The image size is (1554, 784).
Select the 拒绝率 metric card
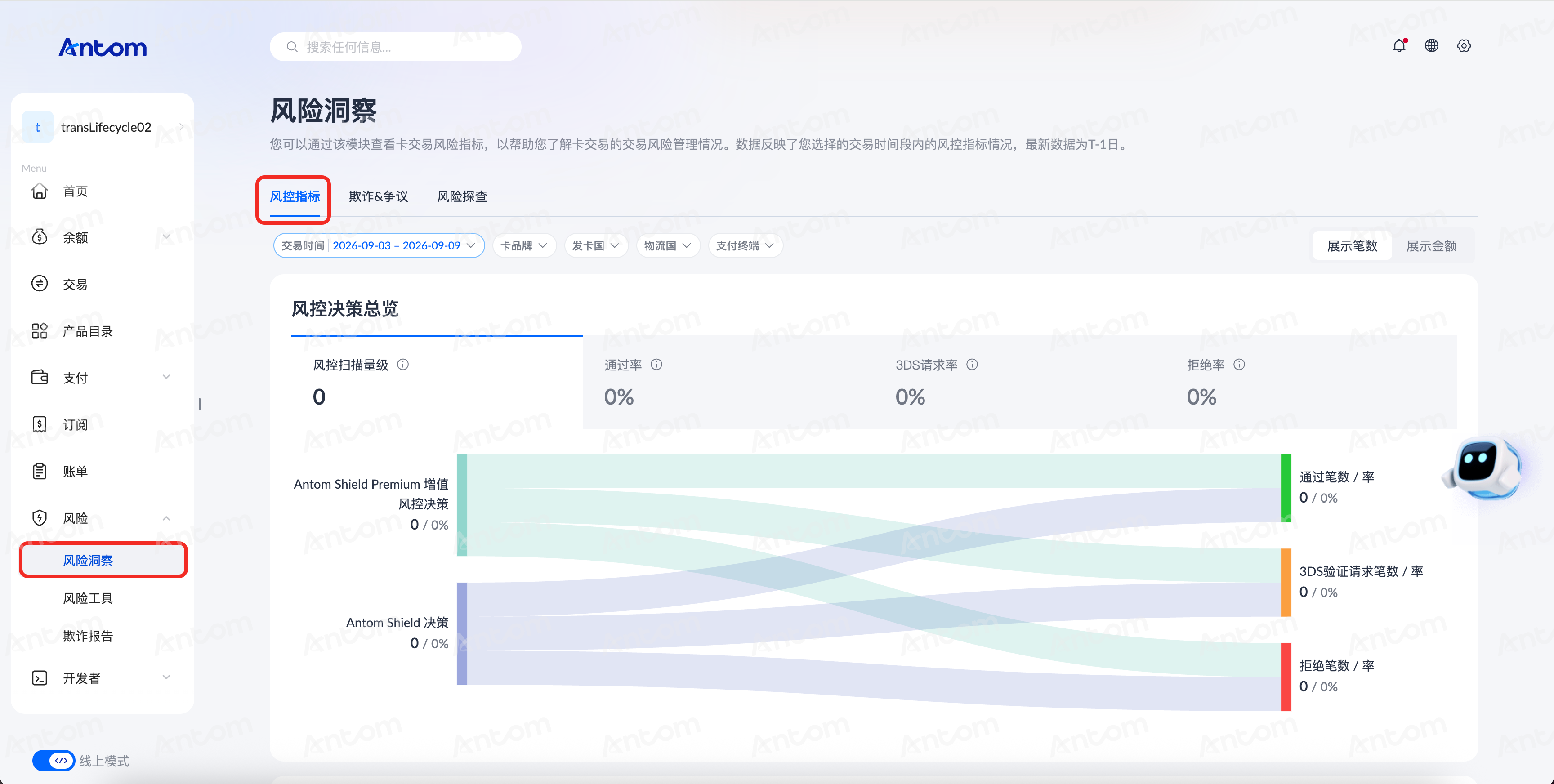pos(1311,383)
